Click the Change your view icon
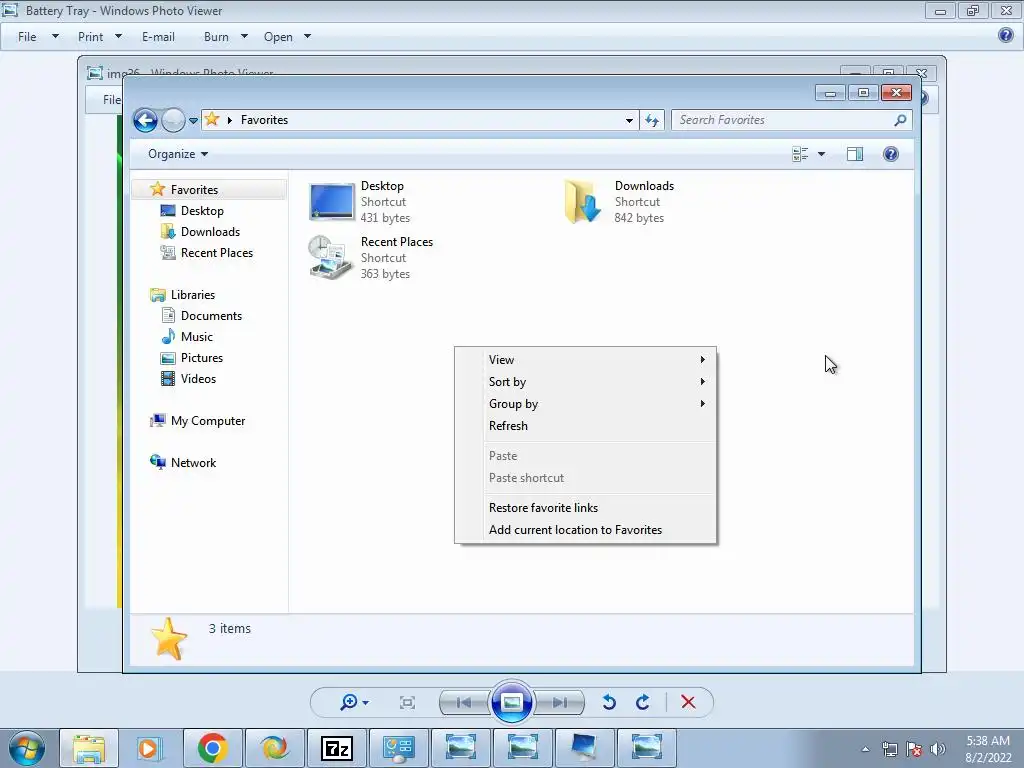The width and height of the screenshot is (1024, 768). coord(800,154)
